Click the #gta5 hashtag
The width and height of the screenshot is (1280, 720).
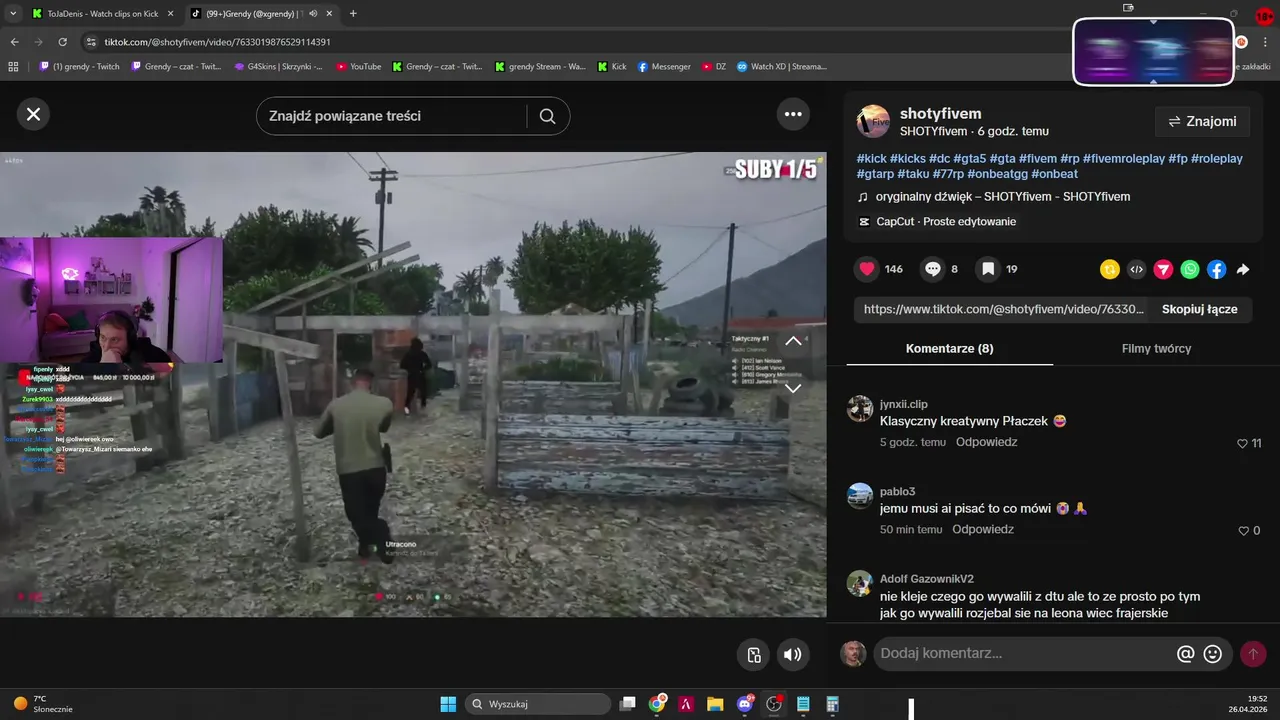point(969,158)
